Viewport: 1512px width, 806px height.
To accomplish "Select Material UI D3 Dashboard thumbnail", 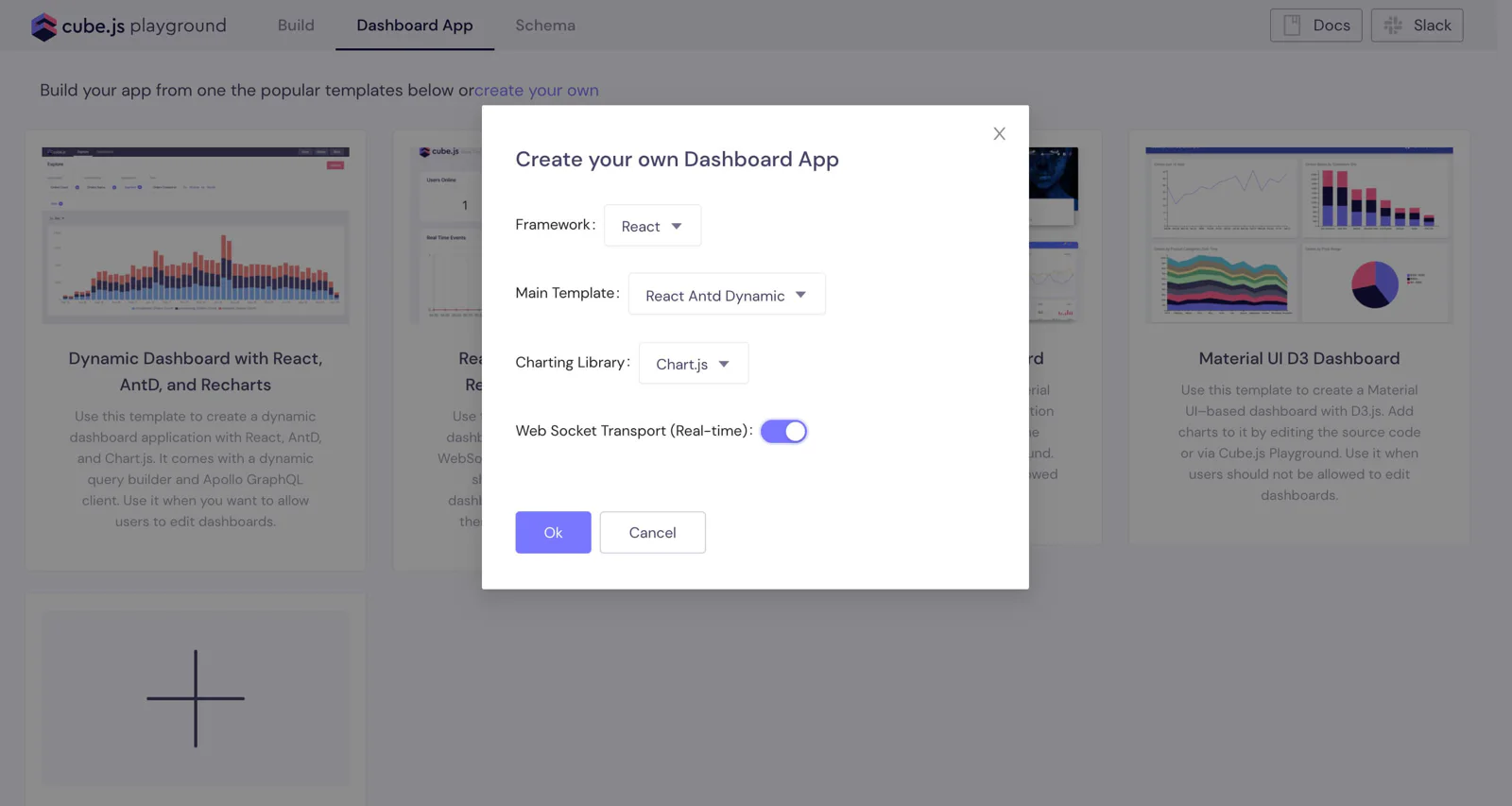I will (1299, 235).
